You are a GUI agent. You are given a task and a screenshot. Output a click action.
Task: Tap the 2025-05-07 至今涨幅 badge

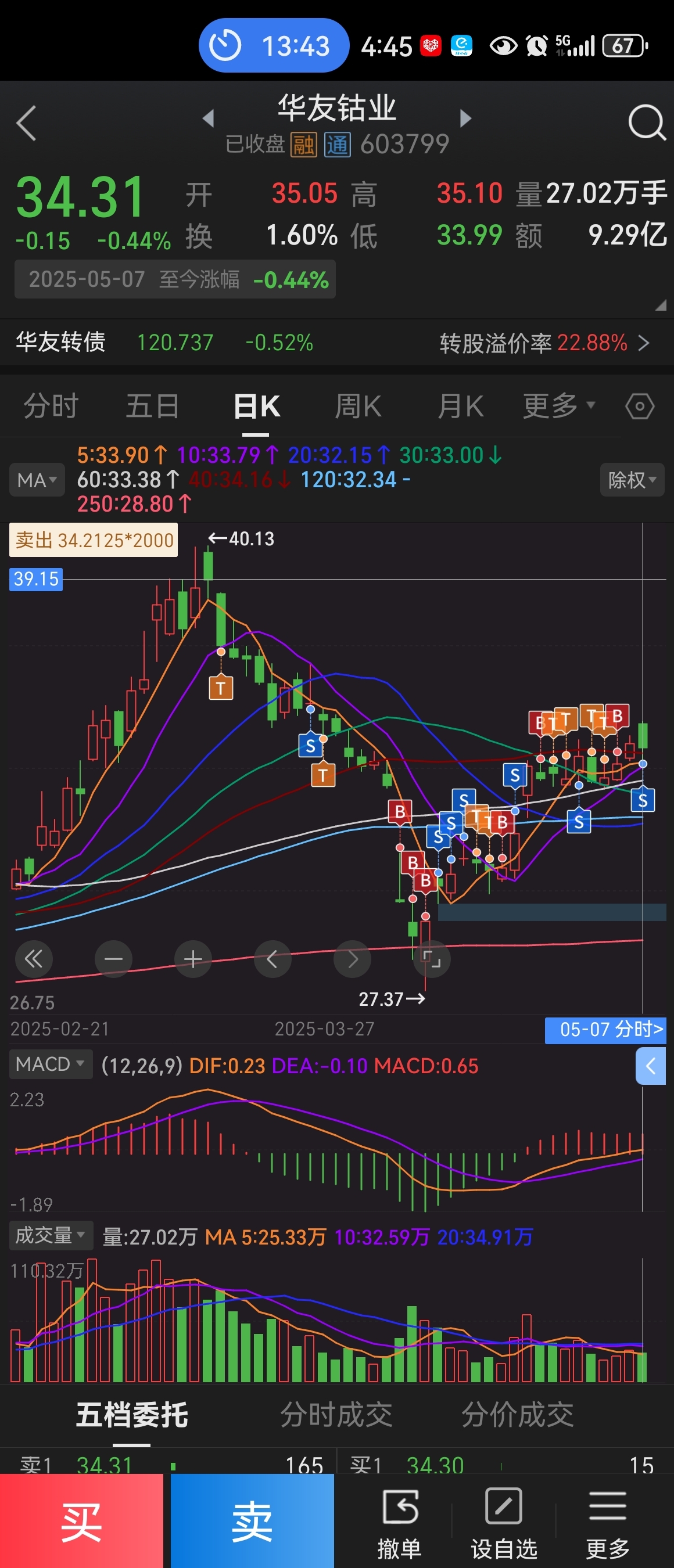coord(175,279)
